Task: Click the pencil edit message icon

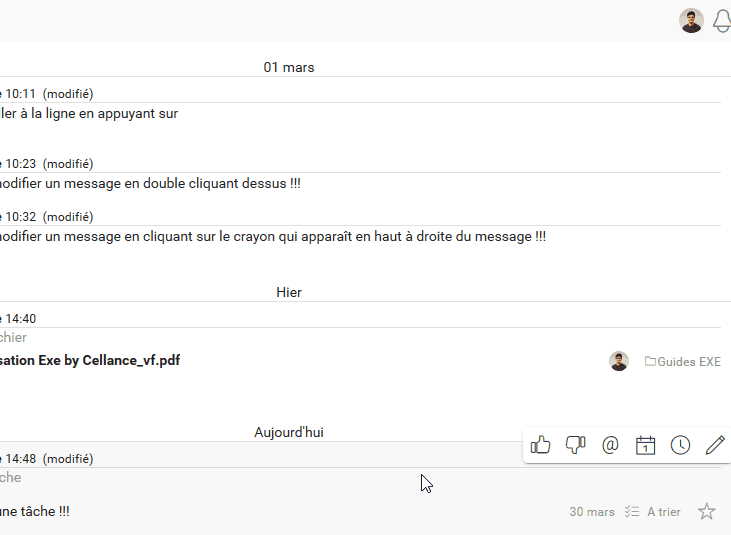Action: coord(714,445)
